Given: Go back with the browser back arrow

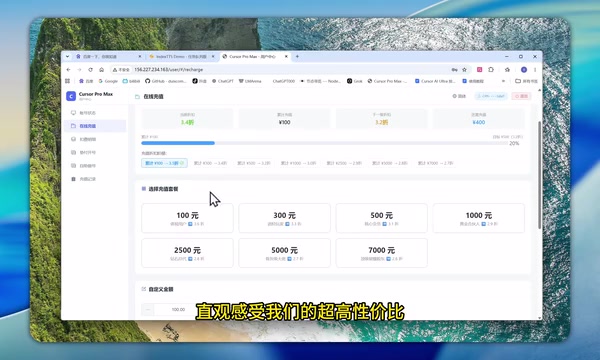Looking at the screenshot, I should [68, 70].
